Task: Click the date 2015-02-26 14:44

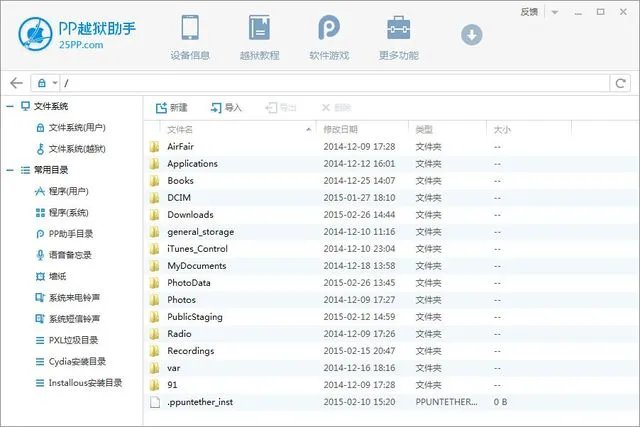Action: coord(359,215)
